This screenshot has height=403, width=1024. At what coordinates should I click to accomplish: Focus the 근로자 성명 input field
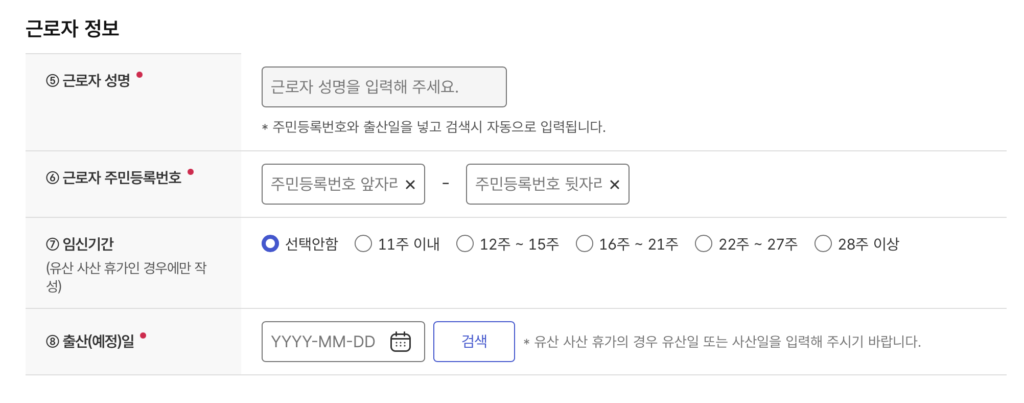[x=384, y=87]
